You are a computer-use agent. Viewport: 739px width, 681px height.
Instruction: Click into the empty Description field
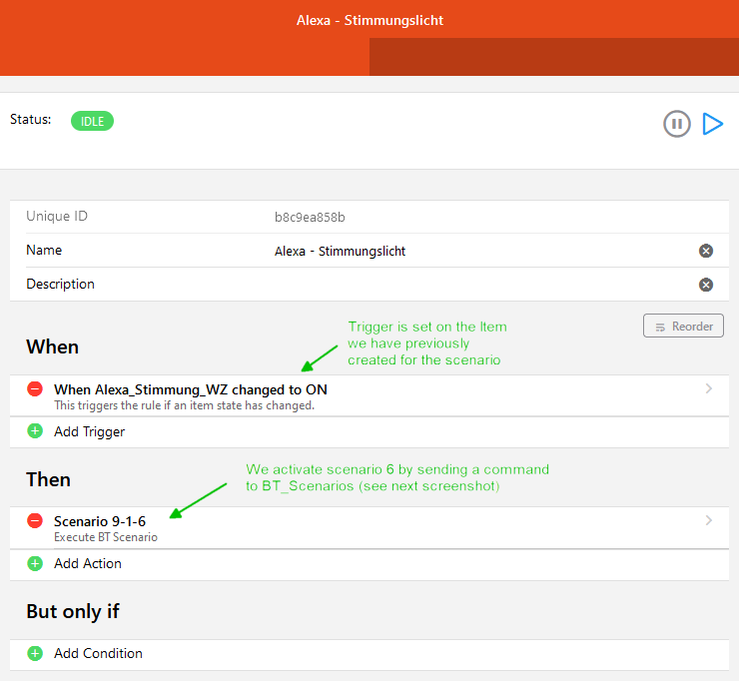[x=481, y=285]
